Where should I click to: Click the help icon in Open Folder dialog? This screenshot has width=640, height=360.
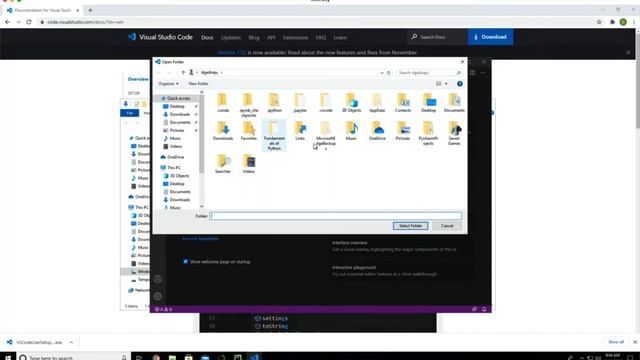pos(460,84)
